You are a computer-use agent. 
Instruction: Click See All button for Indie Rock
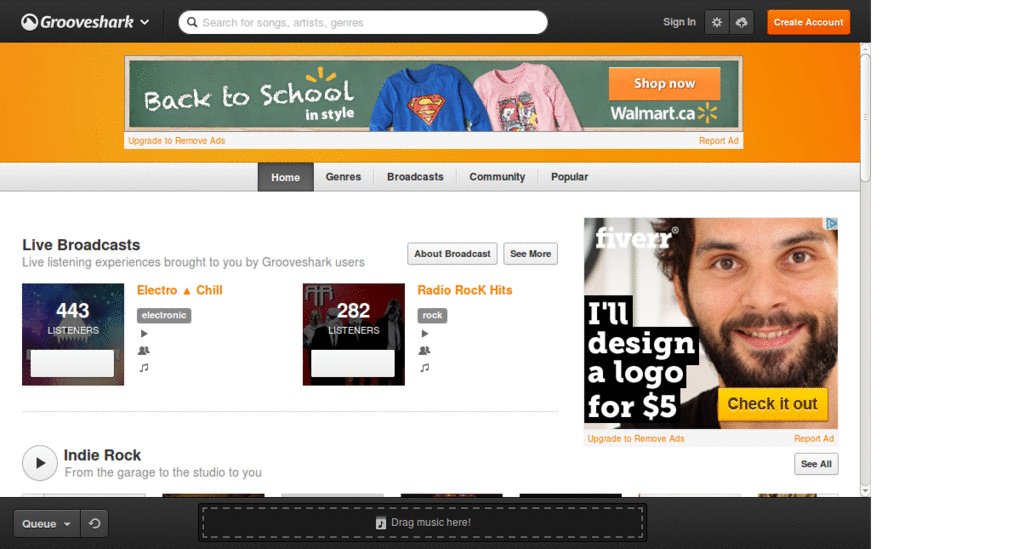(816, 464)
